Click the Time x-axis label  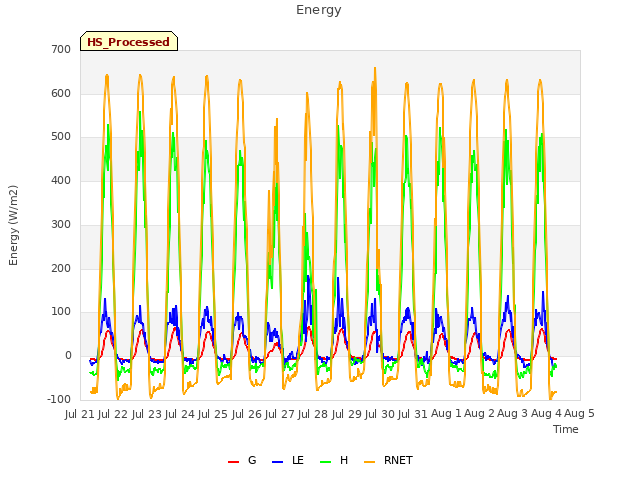coord(565,429)
